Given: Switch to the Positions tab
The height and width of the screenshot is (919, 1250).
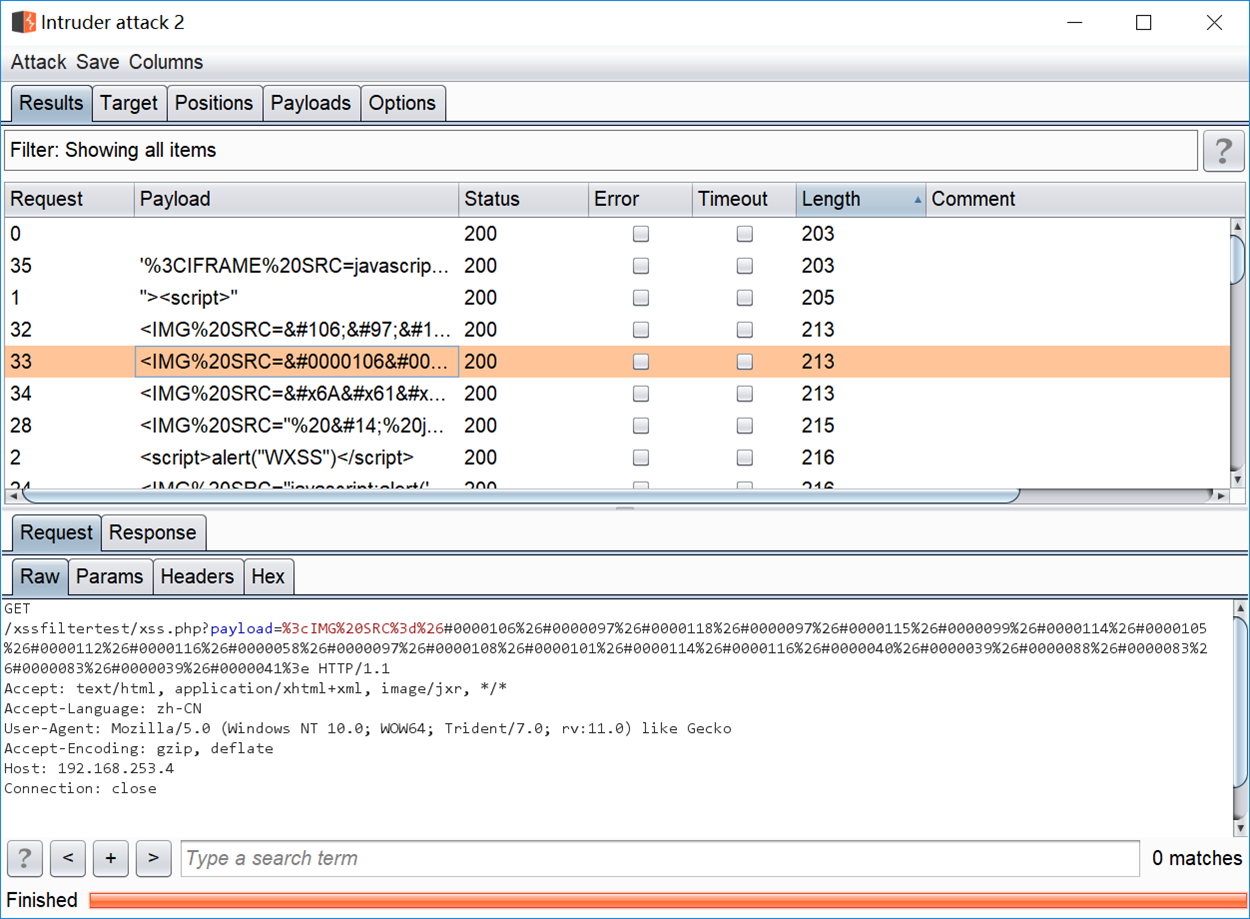Looking at the screenshot, I should pyautogui.click(x=214, y=103).
